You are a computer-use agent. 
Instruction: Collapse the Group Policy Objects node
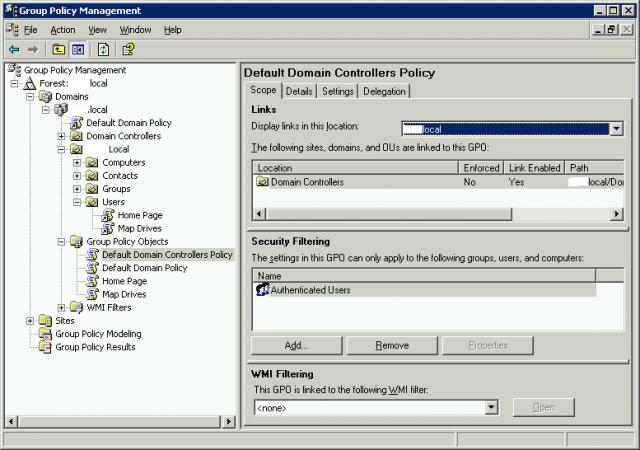click(61, 242)
